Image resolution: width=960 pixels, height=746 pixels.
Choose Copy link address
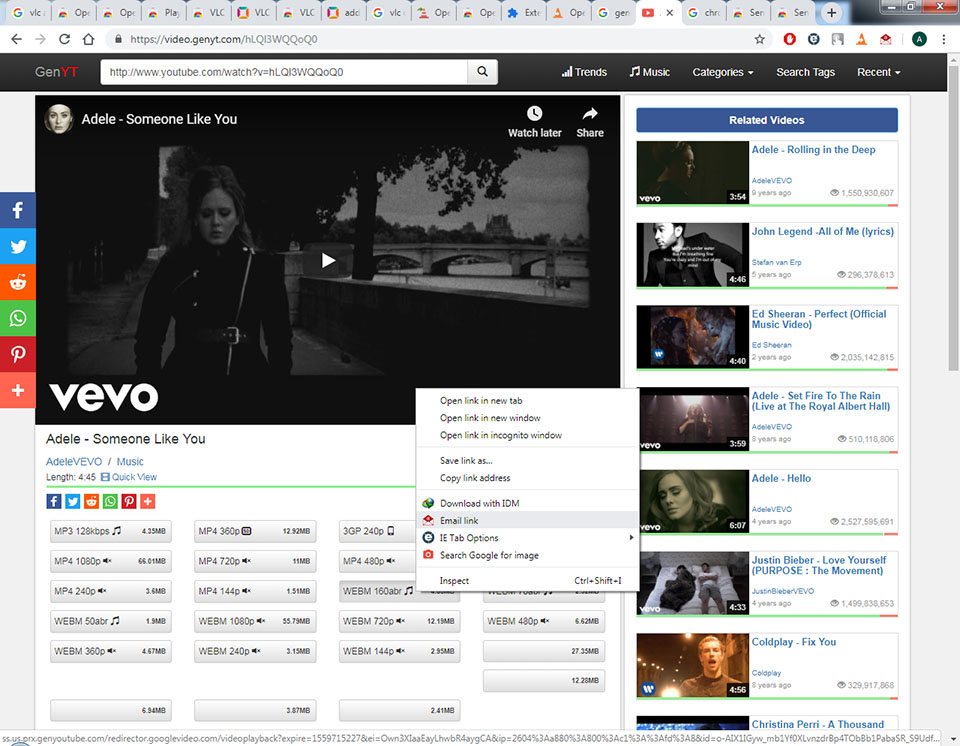[x=527, y=478]
